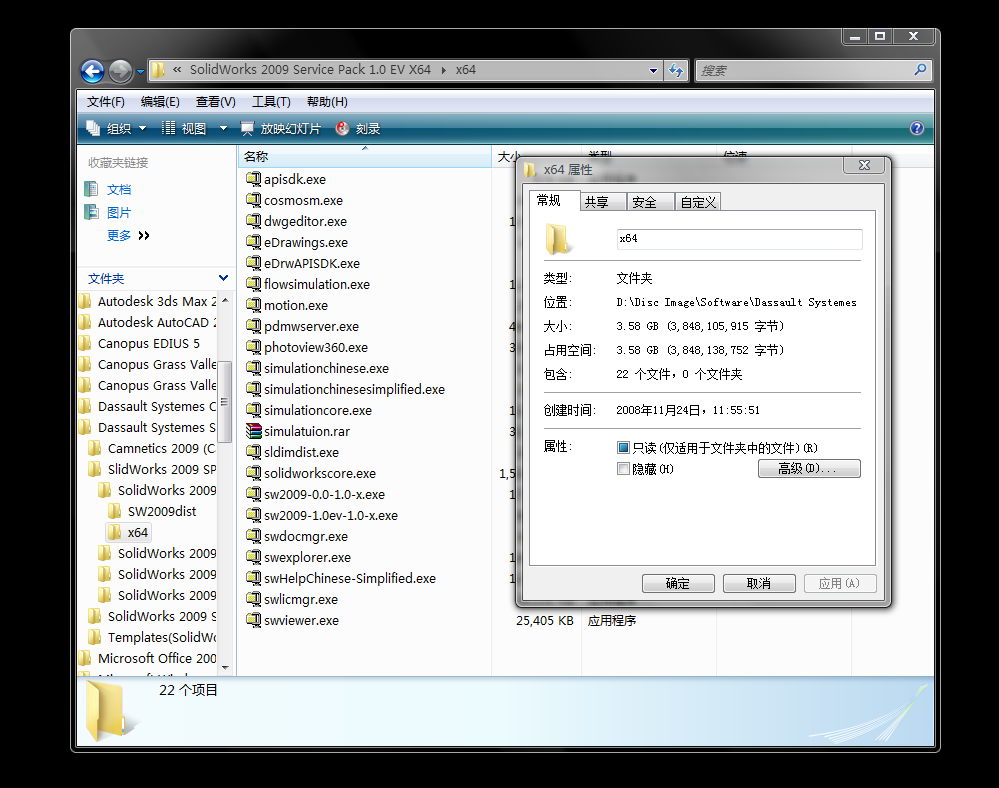Select flowsimulation.exe file icon
Image resolution: width=999 pixels, height=788 pixels.
point(254,284)
